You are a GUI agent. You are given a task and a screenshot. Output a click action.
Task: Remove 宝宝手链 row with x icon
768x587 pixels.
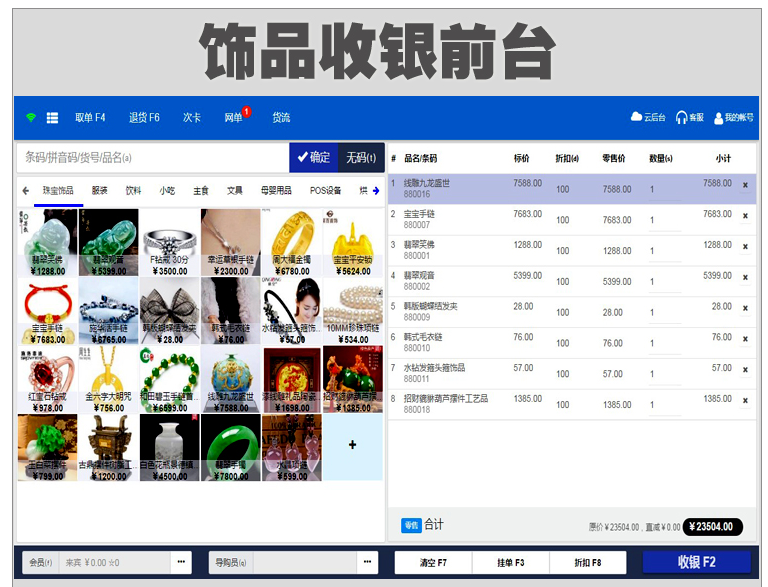744,215
